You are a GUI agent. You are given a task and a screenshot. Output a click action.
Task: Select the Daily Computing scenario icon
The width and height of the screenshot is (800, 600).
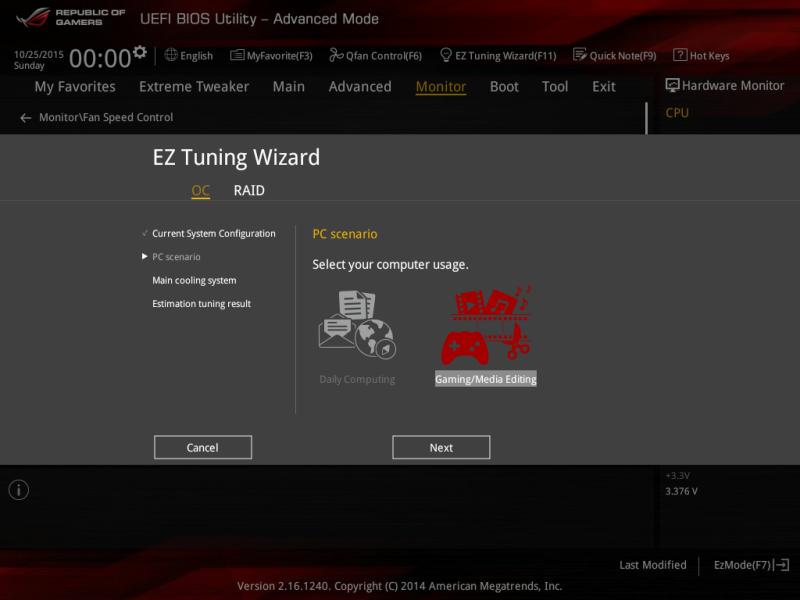(x=357, y=324)
